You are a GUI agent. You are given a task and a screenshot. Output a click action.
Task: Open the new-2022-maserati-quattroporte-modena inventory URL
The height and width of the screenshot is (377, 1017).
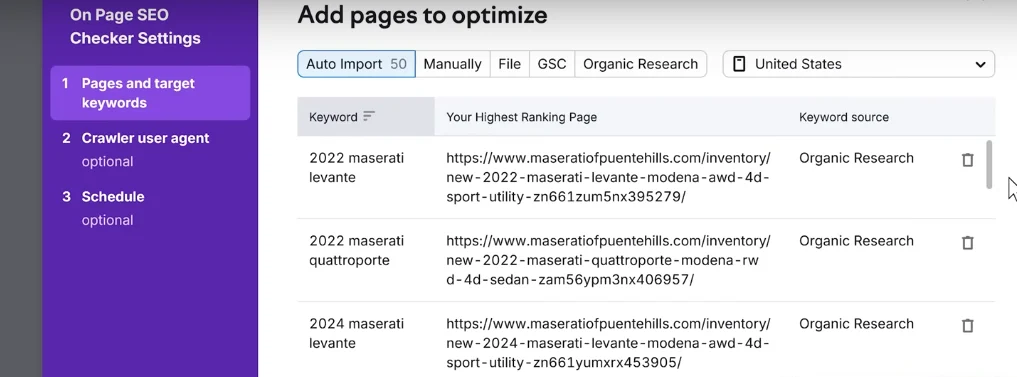608,260
